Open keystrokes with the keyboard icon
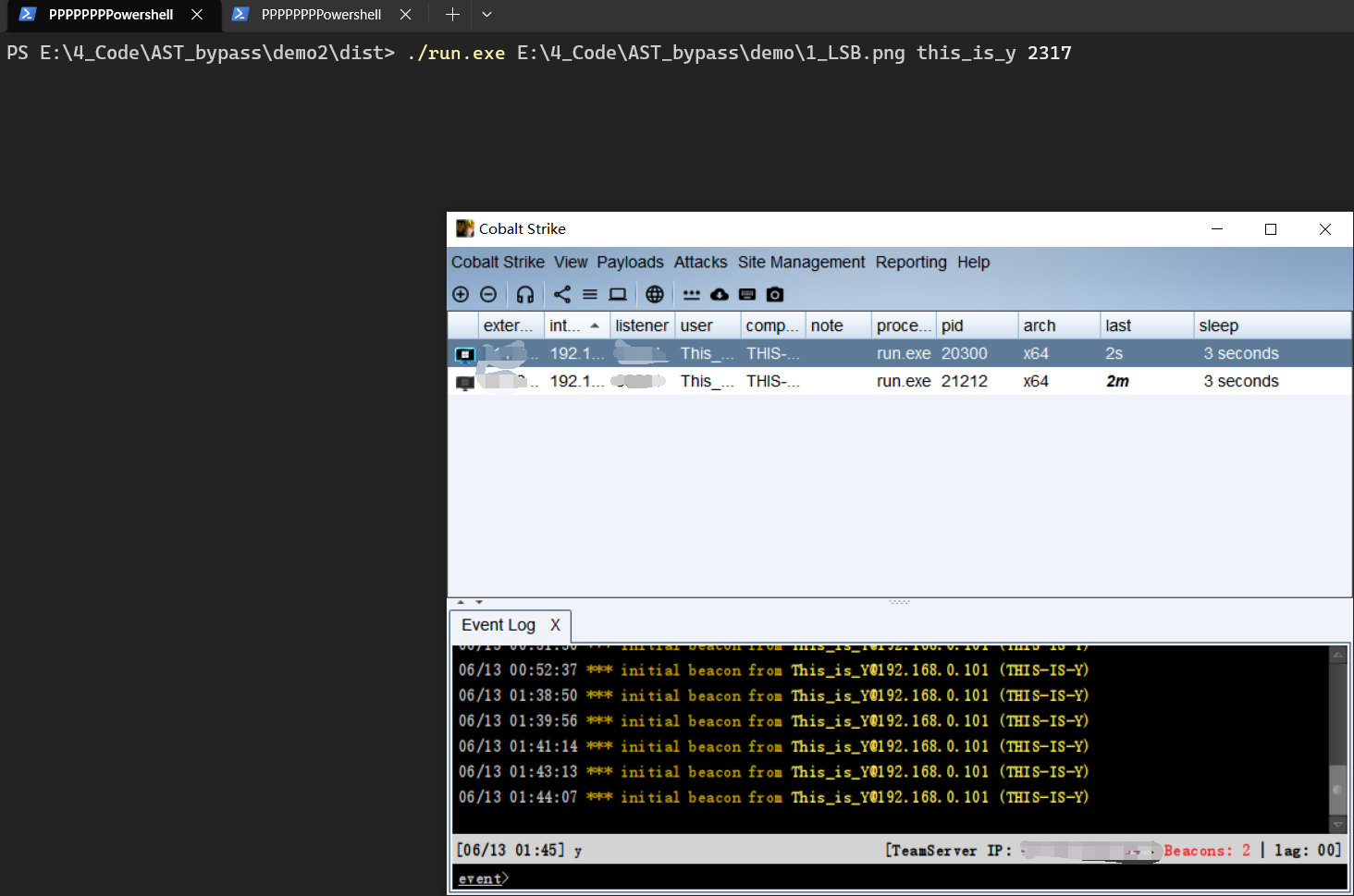Screen dimensions: 1354x896 tap(747, 294)
